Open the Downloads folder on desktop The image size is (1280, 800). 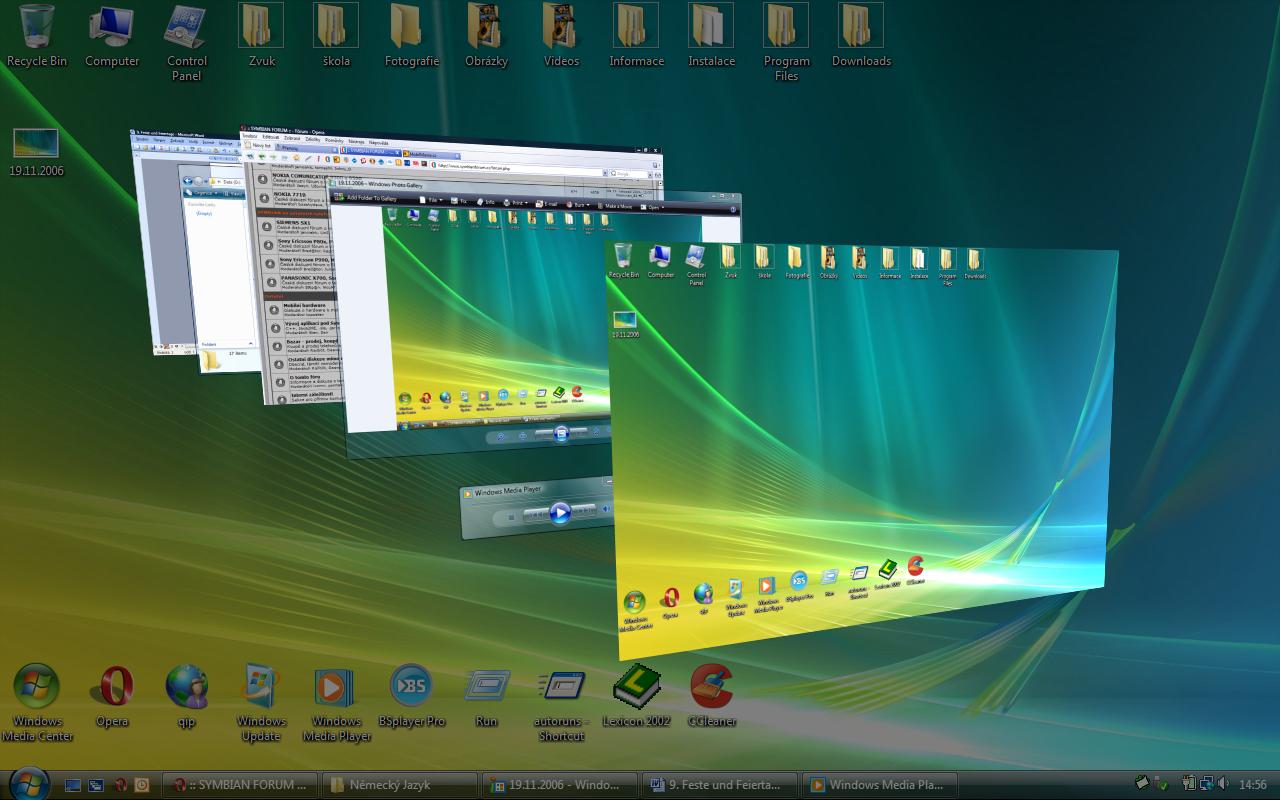click(862, 36)
